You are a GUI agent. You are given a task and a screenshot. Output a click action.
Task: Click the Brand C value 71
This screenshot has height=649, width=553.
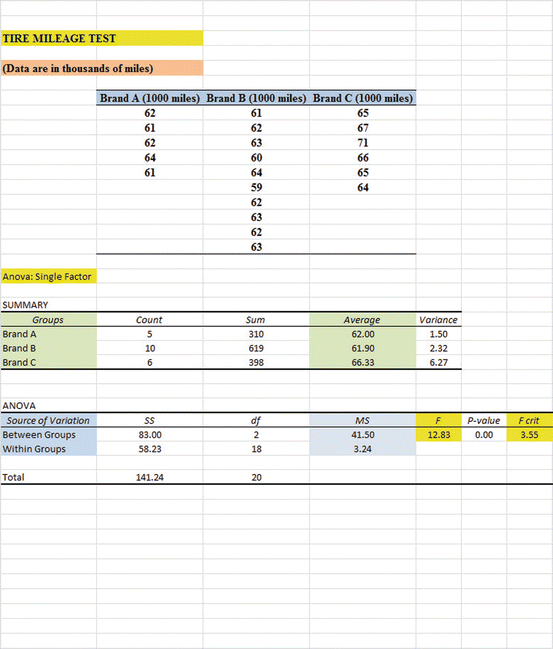pyautogui.click(x=363, y=143)
